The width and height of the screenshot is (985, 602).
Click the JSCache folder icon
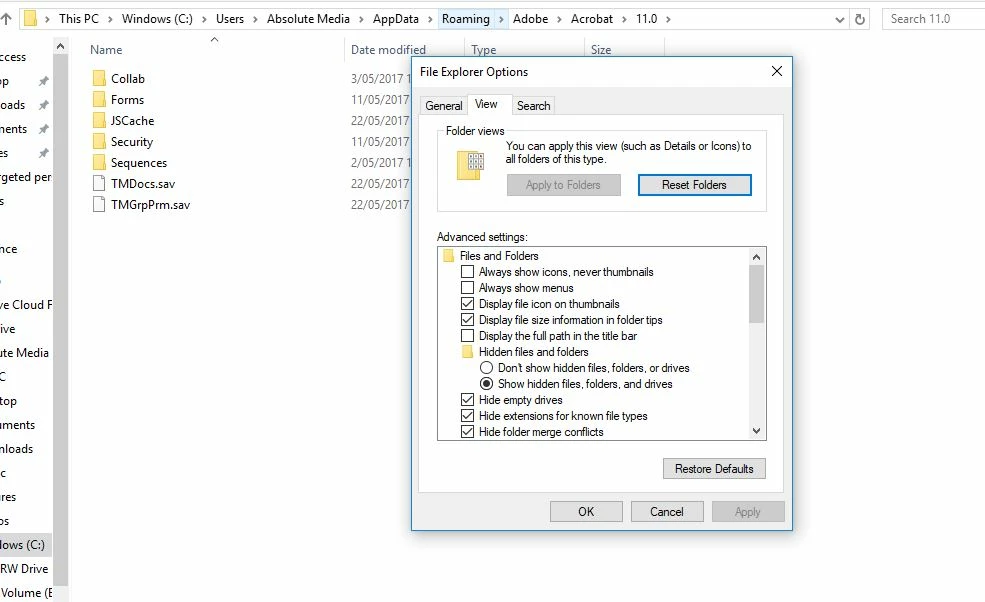coord(99,121)
